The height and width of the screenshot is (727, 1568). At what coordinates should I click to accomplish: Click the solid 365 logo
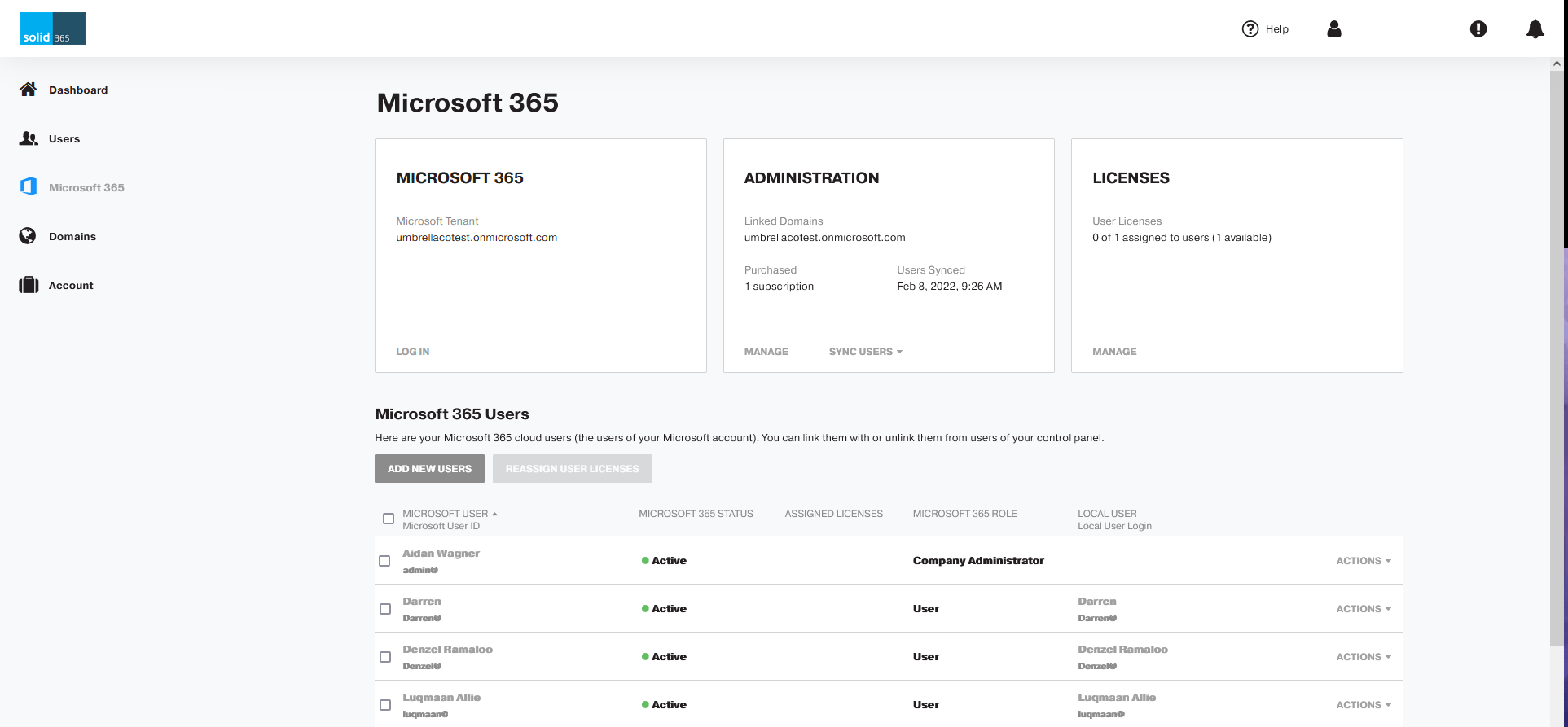53,28
